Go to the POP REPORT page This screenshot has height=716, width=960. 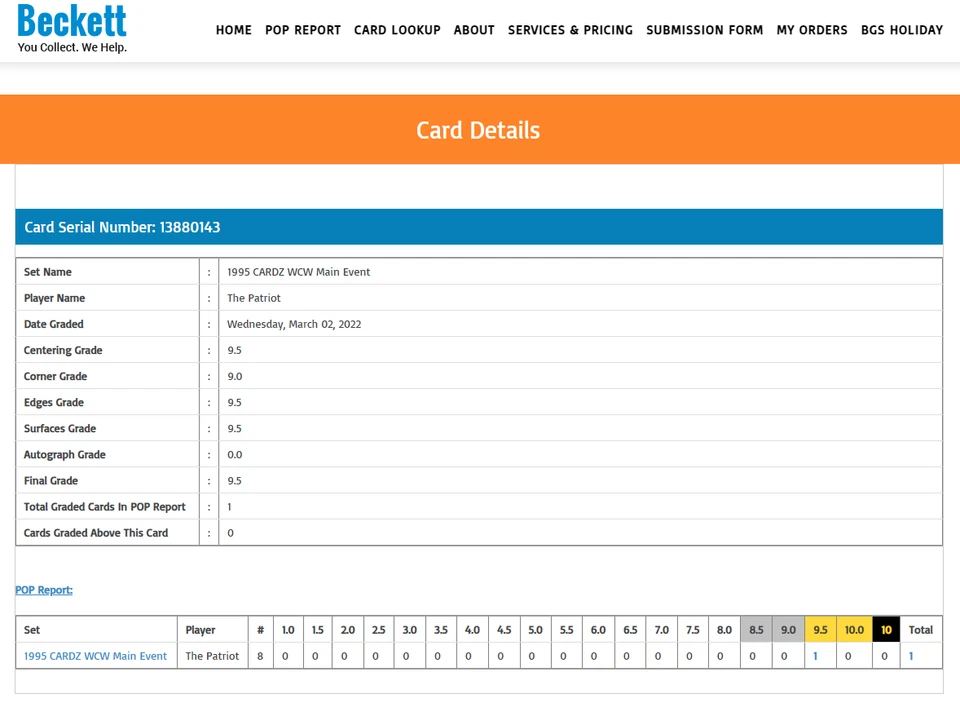303,30
